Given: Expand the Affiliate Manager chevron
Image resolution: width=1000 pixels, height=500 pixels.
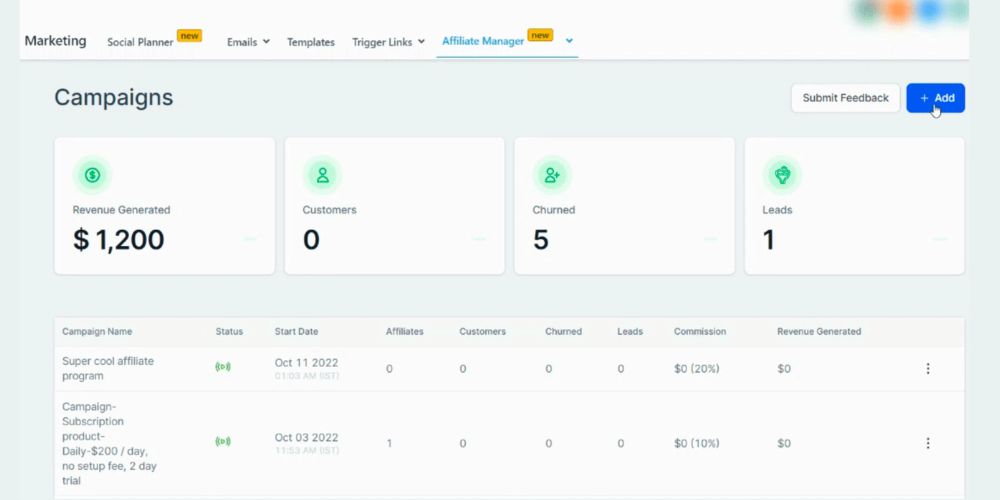Looking at the screenshot, I should click(569, 41).
